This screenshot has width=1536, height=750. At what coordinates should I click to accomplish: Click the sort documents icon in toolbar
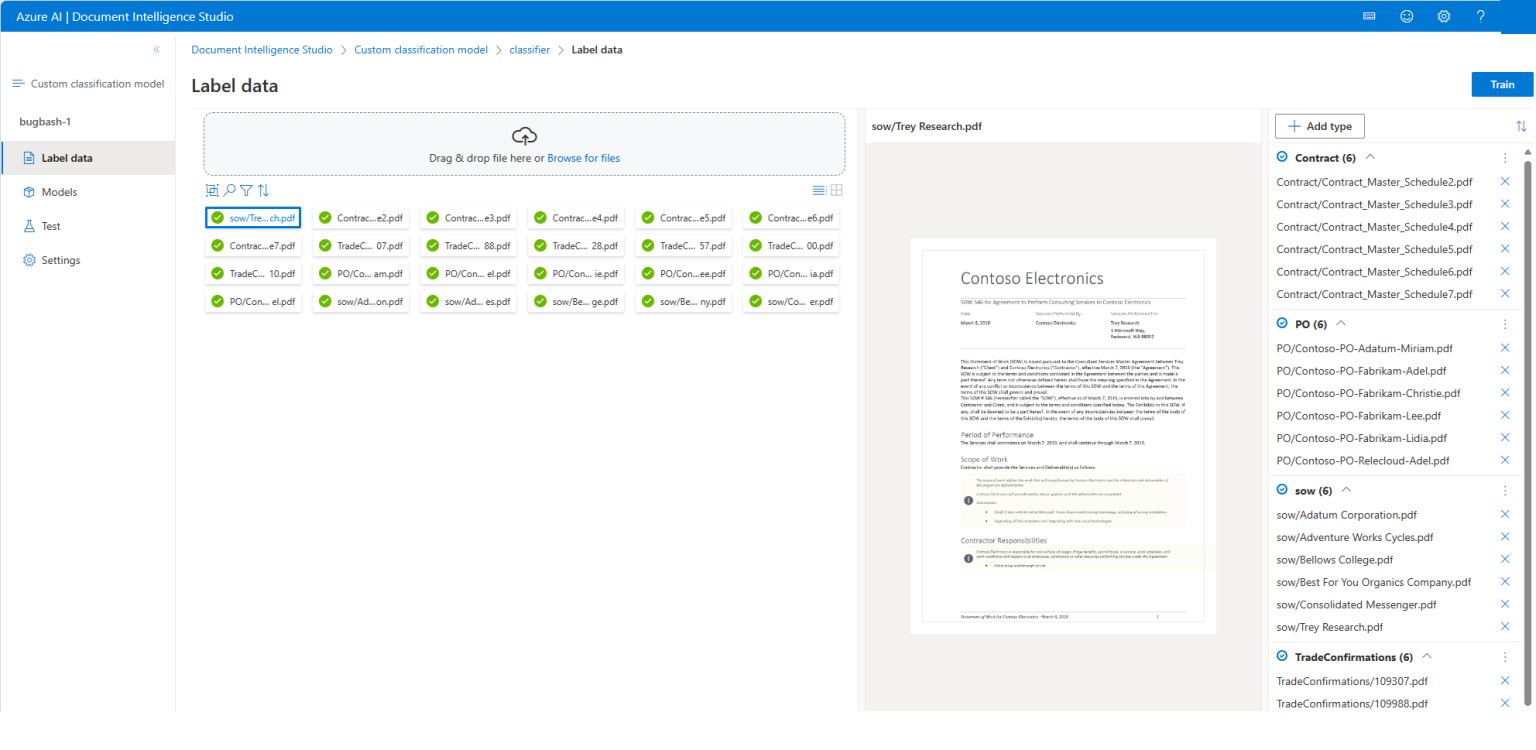tap(263, 190)
